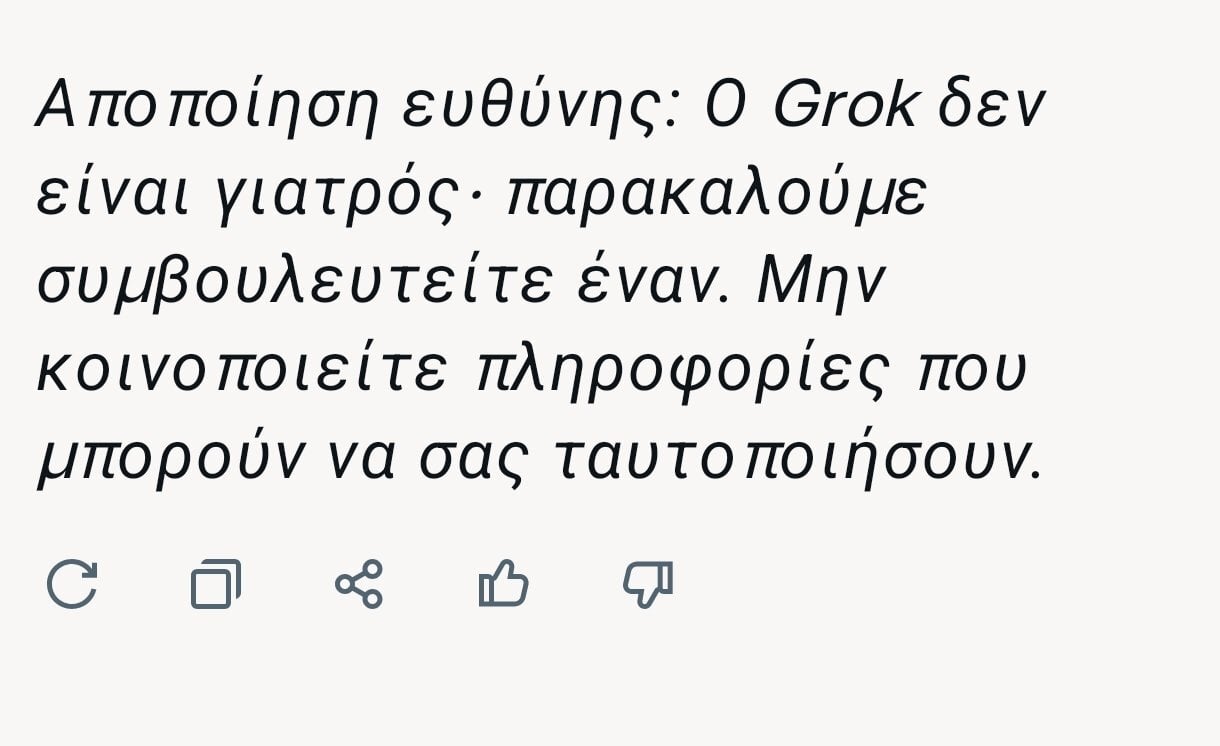1220x746 pixels.
Task: Open the share icon
Action: pyautogui.click(x=359, y=584)
